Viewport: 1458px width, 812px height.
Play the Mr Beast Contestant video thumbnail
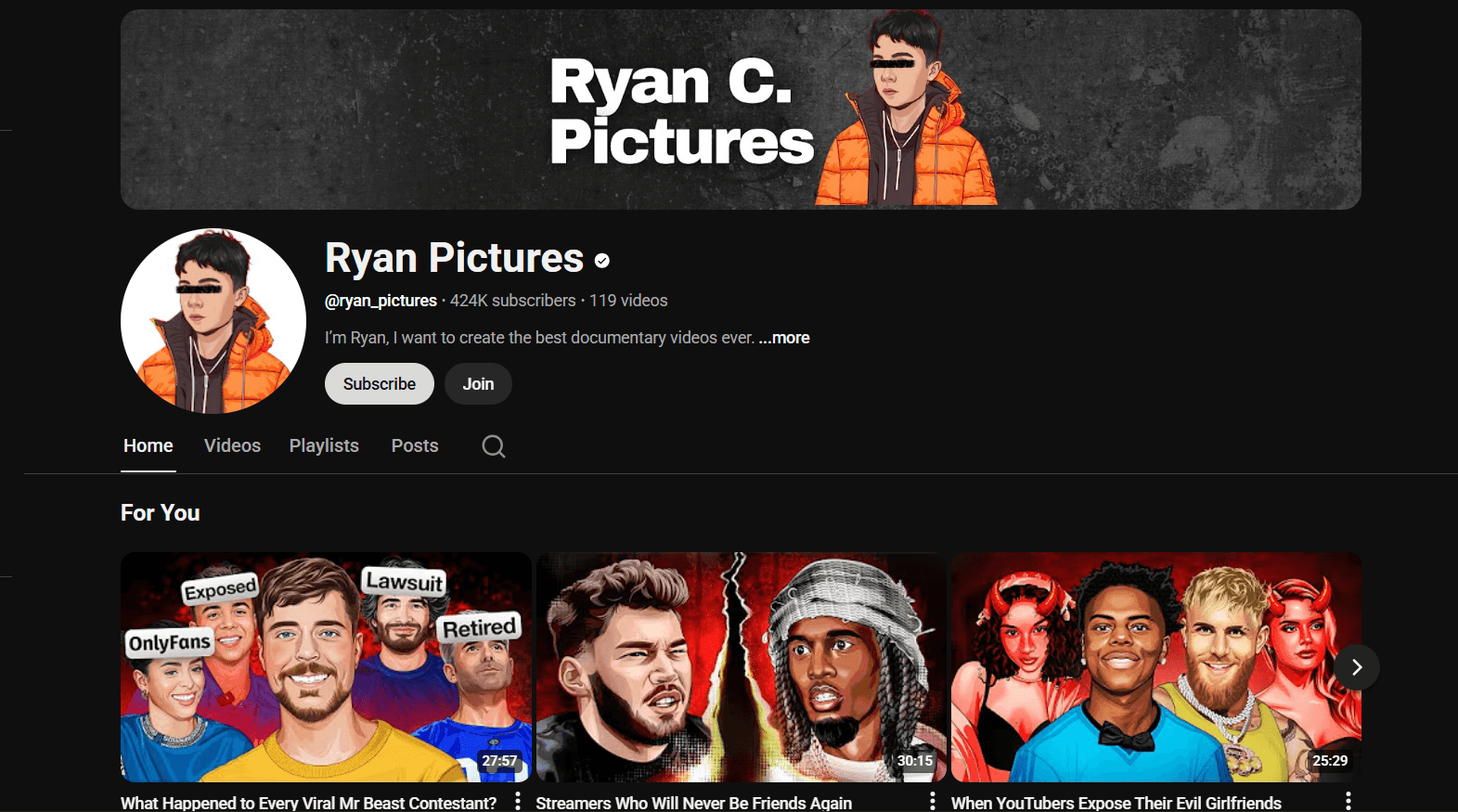[x=326, y=667]
